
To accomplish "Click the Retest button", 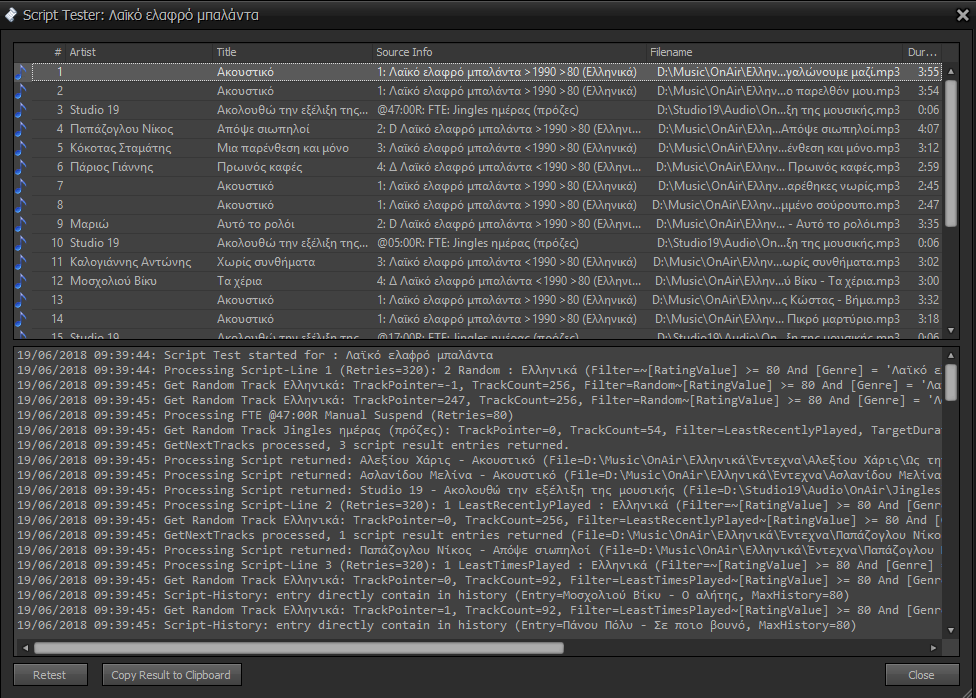I will (x=50, y=675).
